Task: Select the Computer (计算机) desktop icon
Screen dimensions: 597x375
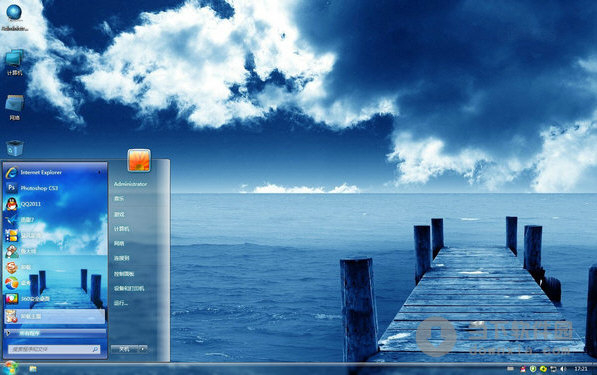Action: tap(14, 63)
